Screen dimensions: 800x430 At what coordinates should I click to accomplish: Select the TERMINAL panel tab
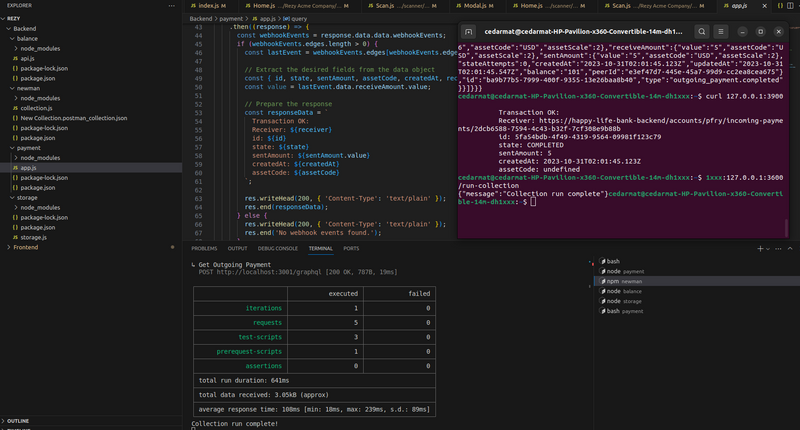(320, 249)
